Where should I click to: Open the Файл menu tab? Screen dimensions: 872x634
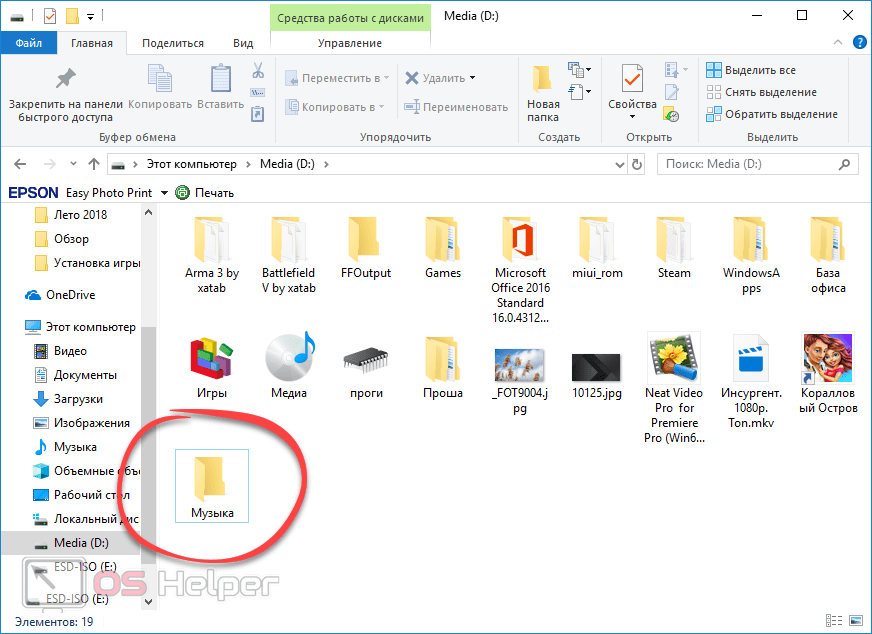click(28, 43)
